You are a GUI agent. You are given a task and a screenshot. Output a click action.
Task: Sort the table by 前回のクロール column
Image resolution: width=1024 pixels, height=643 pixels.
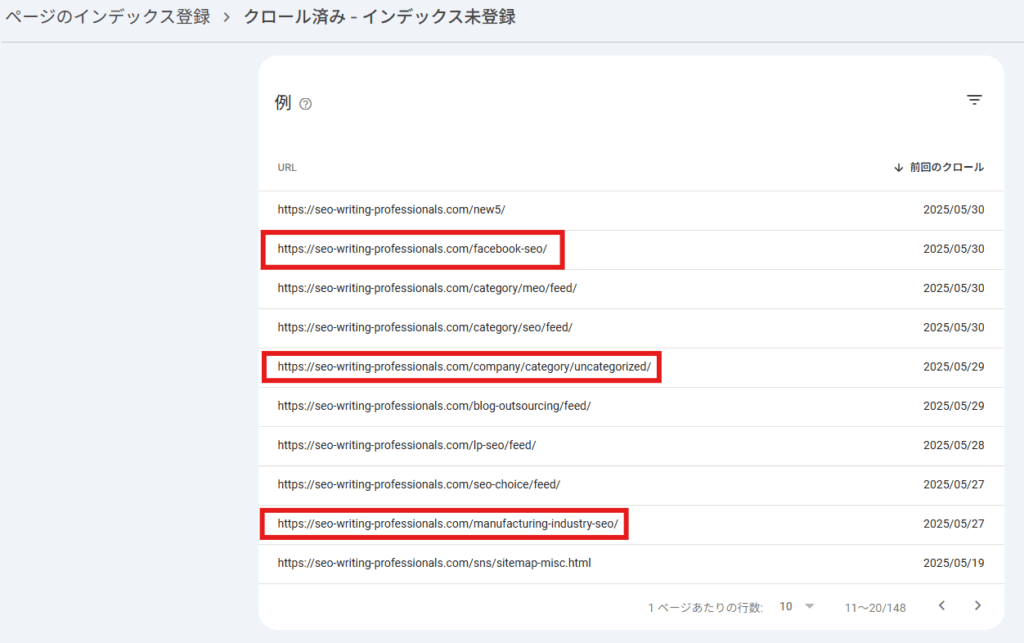tap(945, 167)
